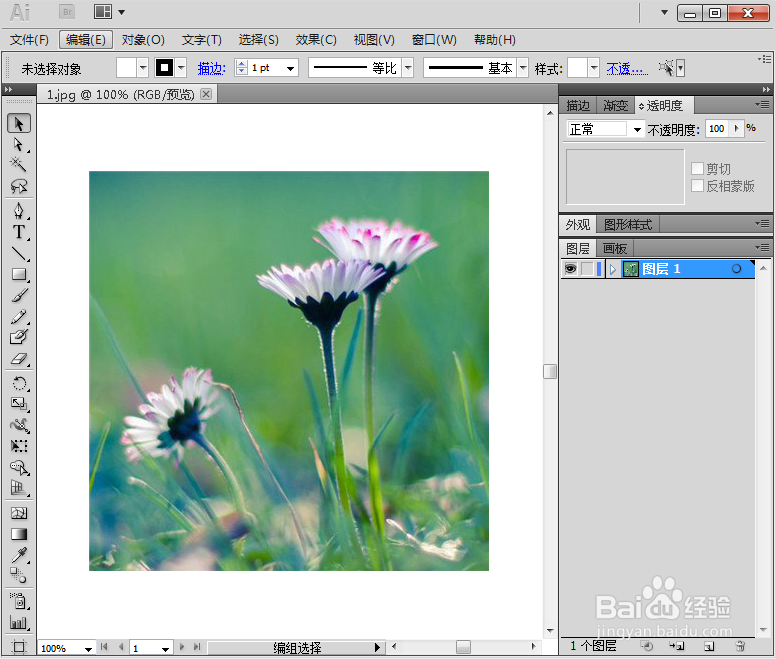
Task: Select the Artboard tool
Action: [19, 647]
